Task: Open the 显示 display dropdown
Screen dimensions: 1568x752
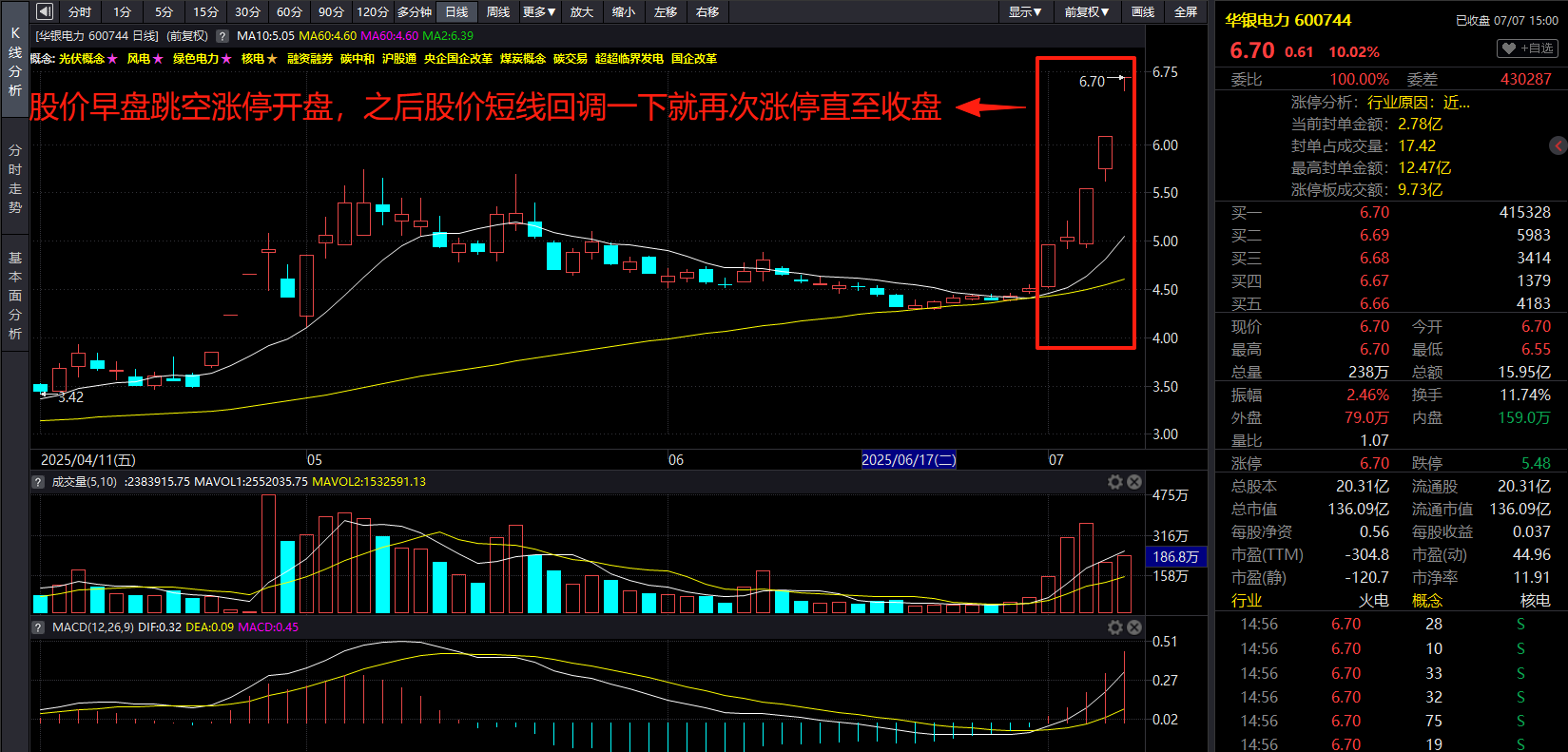Action: [x=1025, y=11]
